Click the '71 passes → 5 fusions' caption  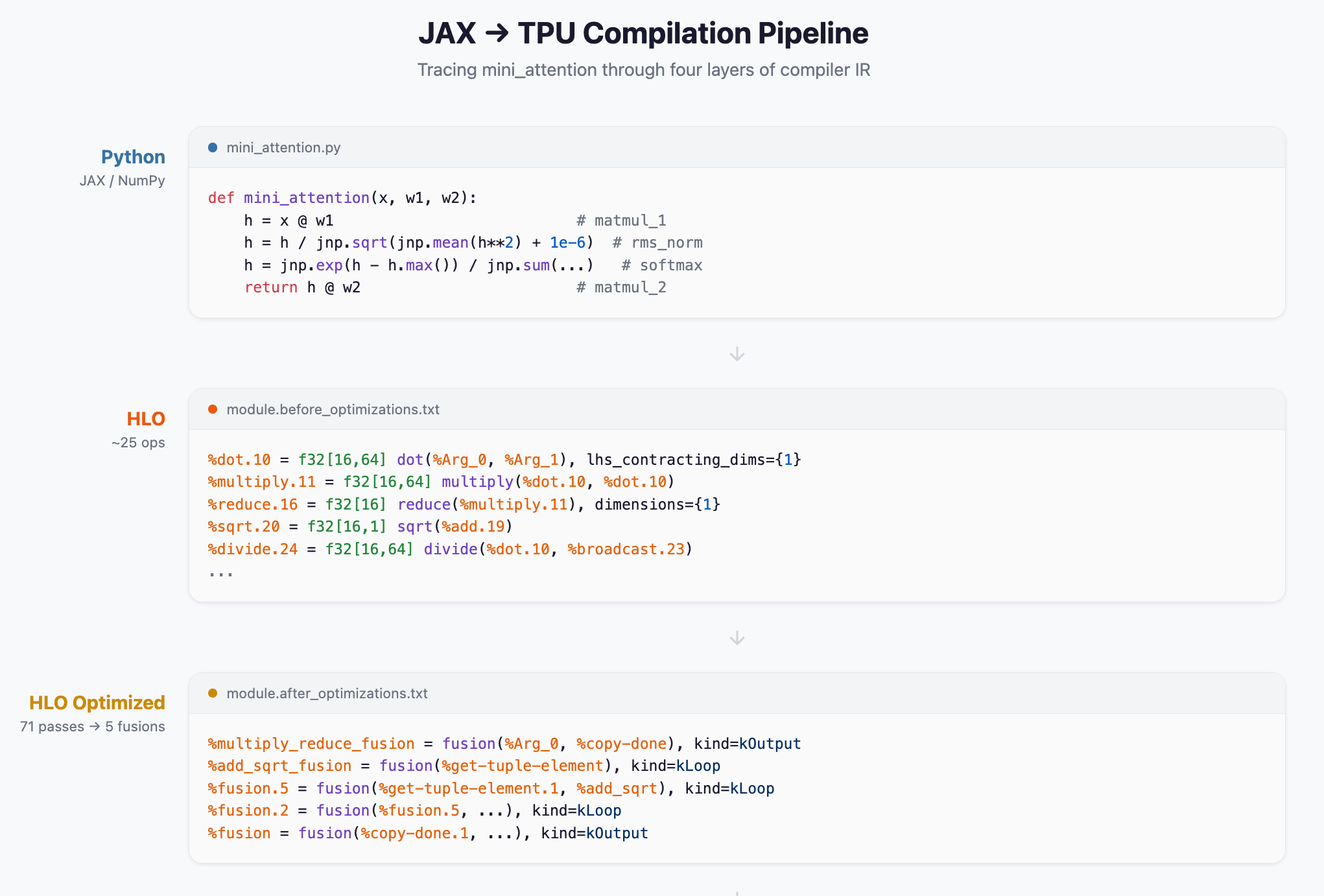pos(93,727)
